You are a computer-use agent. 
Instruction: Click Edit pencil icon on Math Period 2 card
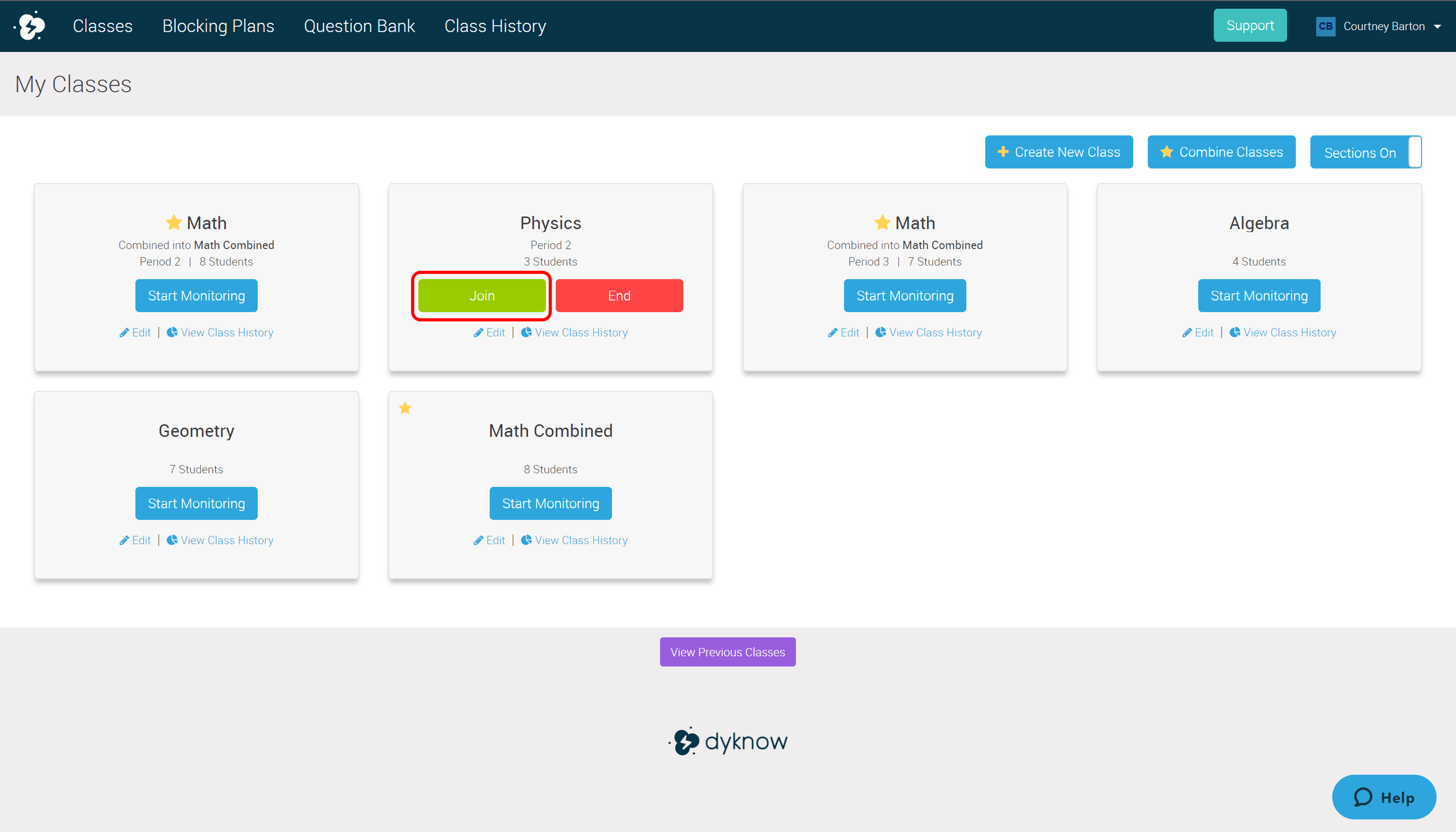coord(124,333)
